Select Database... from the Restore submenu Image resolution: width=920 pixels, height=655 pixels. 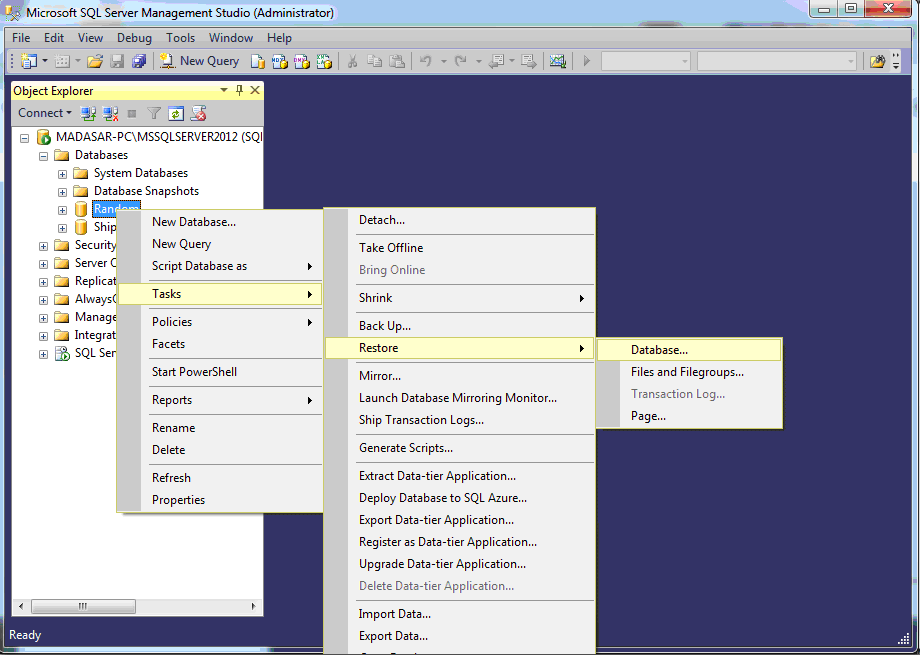click(x=659, y=350)
